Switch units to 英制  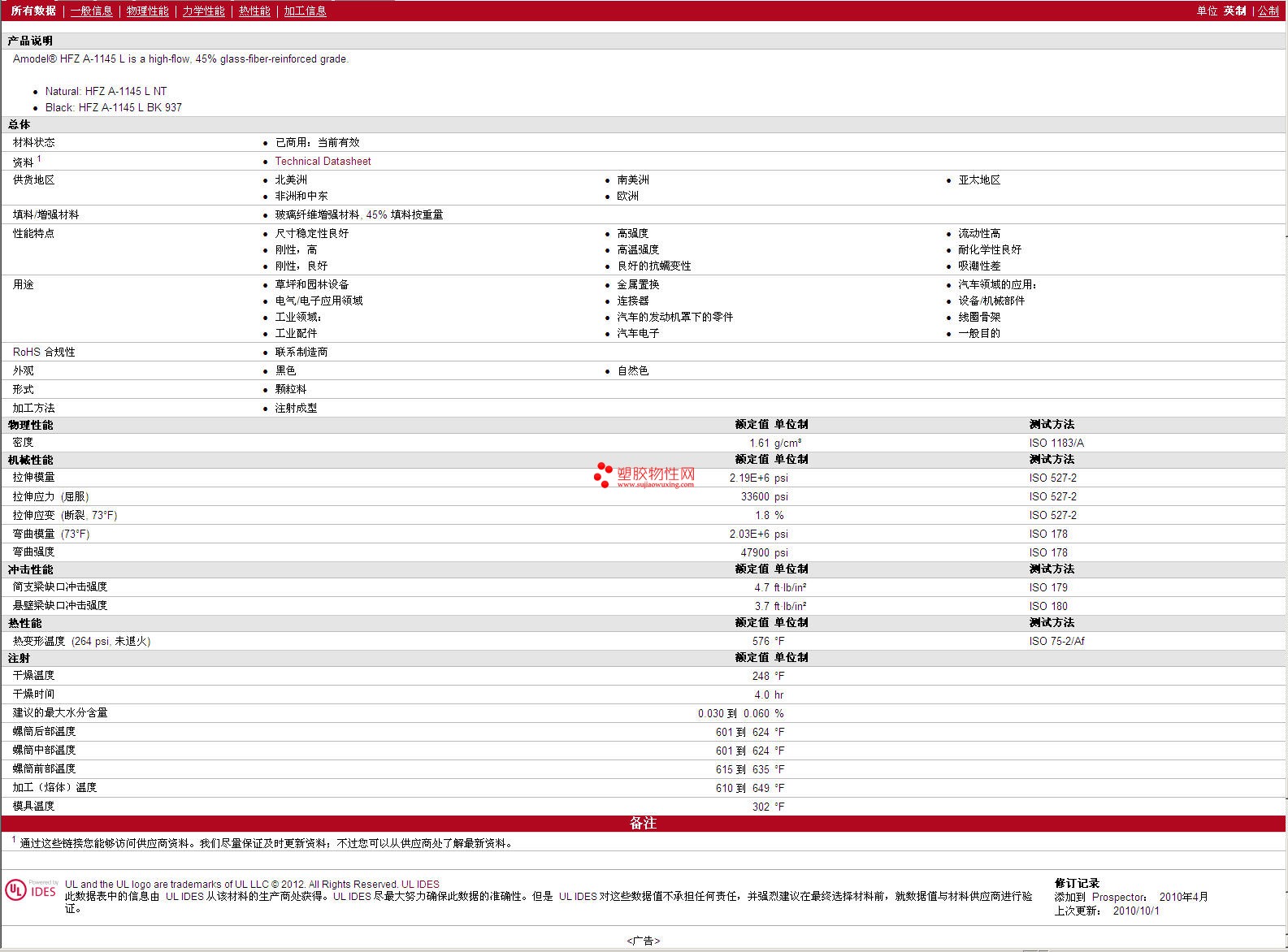[x=1234, y=11]
